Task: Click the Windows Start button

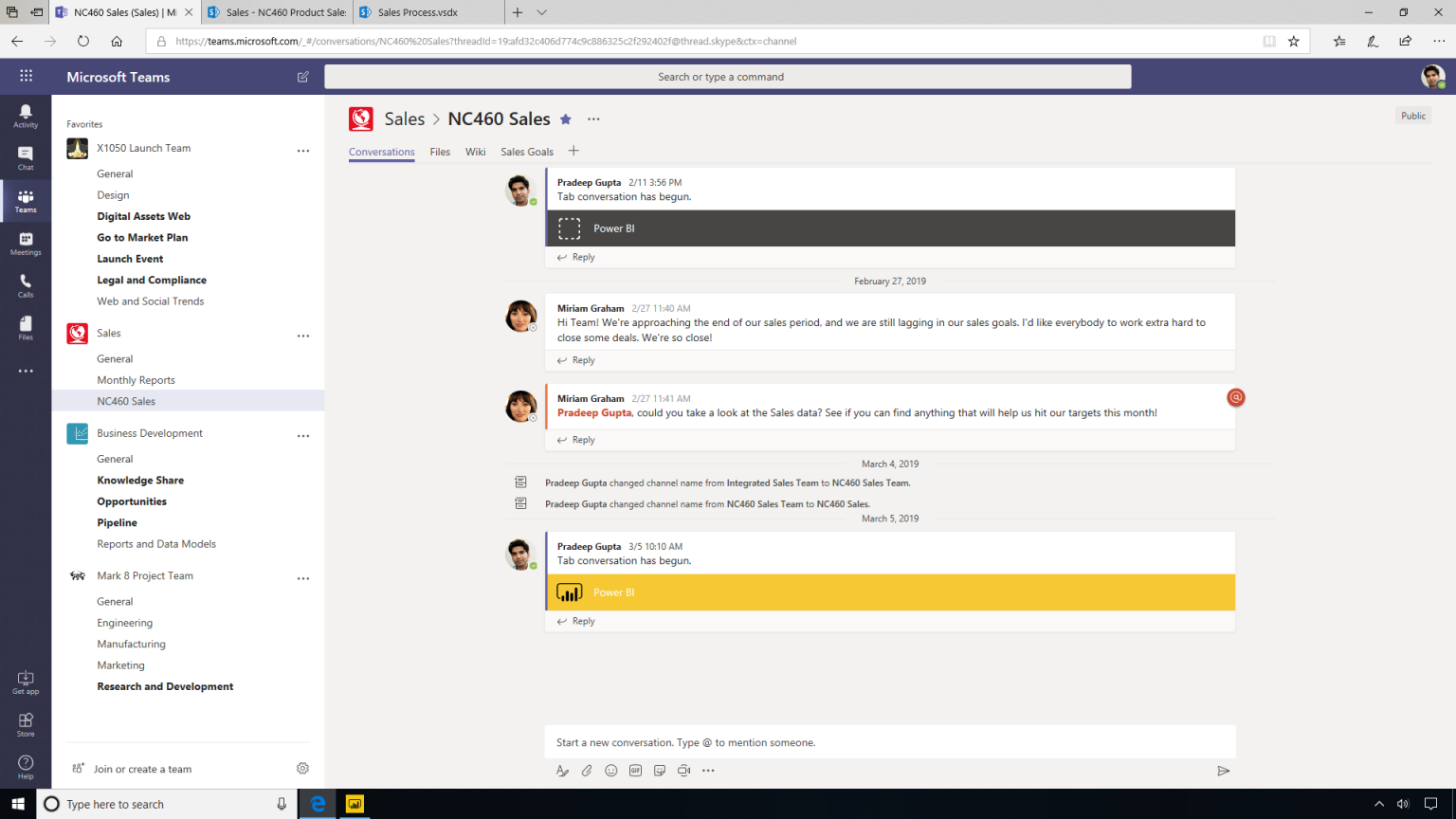Action: pyautogui.click(x=18, y=804)
